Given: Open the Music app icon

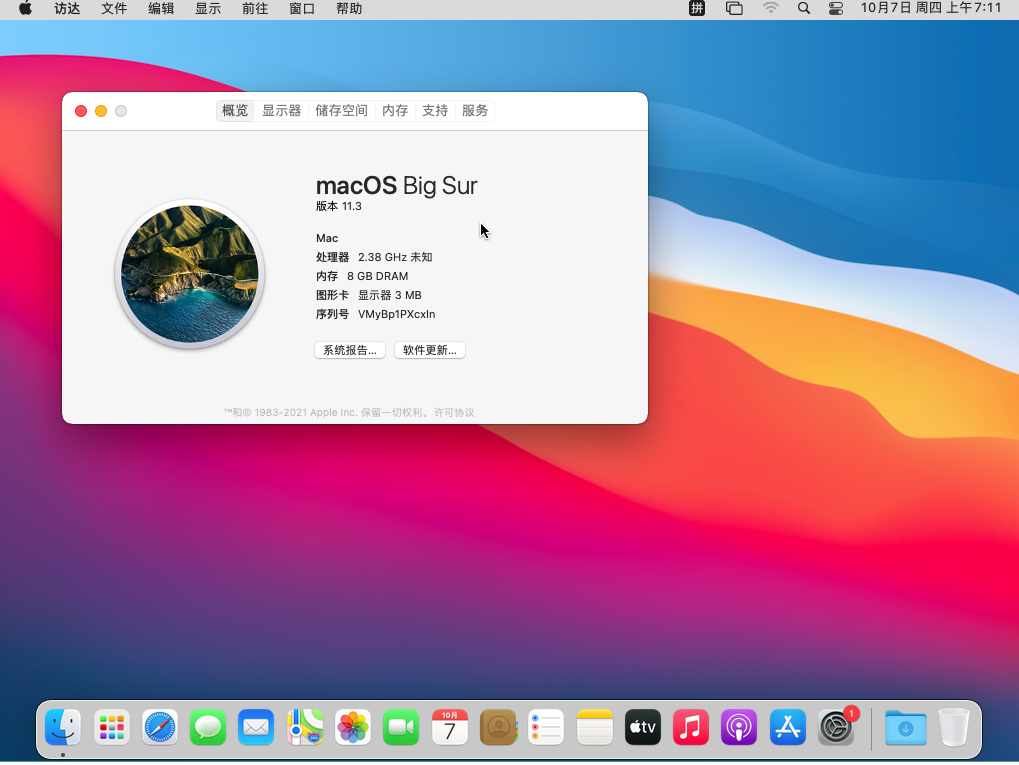Looking at the screenshot, I should coord(691,727).
